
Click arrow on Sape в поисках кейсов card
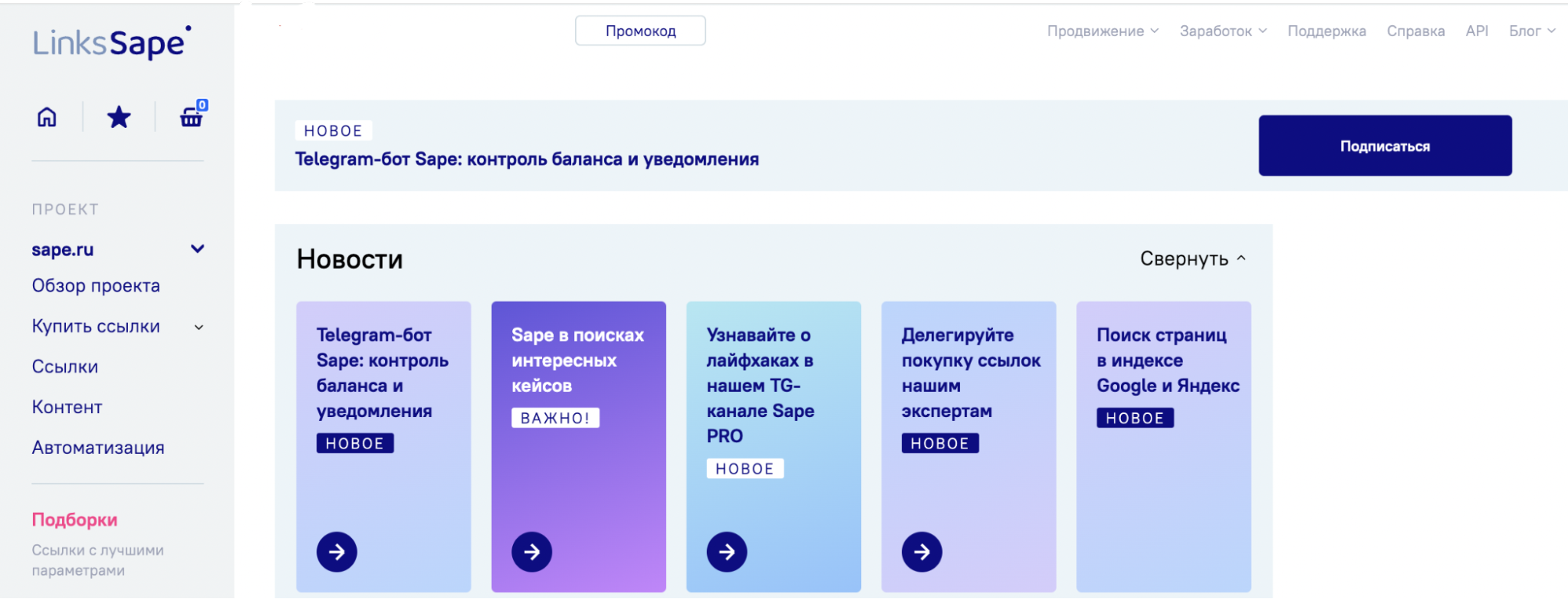click(532, 552)
